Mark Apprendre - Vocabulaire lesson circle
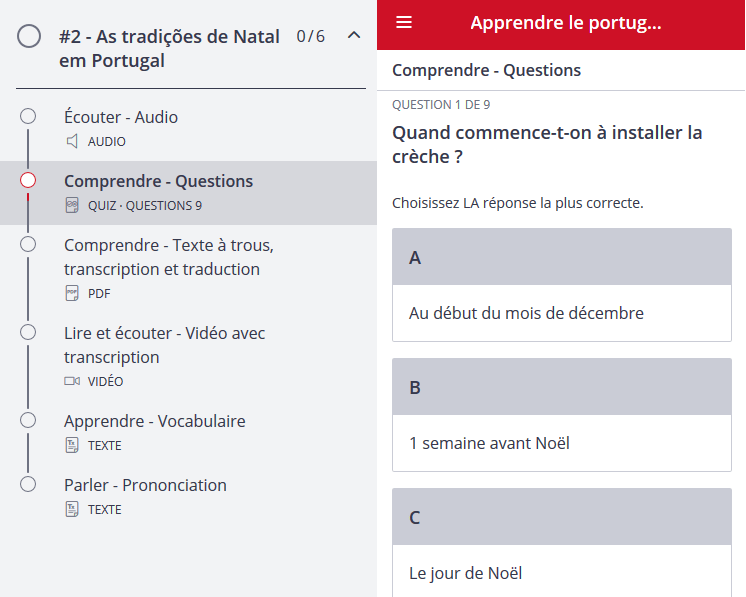Image resolution: width=746 pixels, height=597 pixels. (28, 420)
